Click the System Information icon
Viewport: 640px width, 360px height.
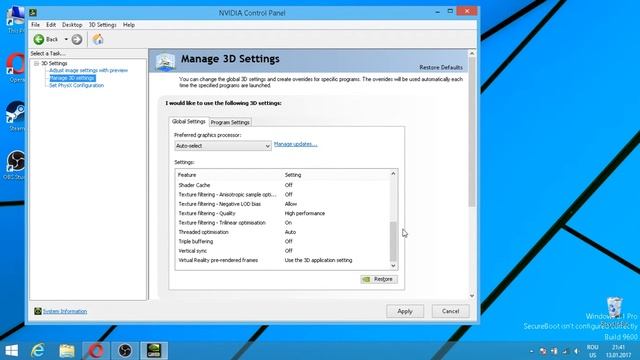point(38,311)
